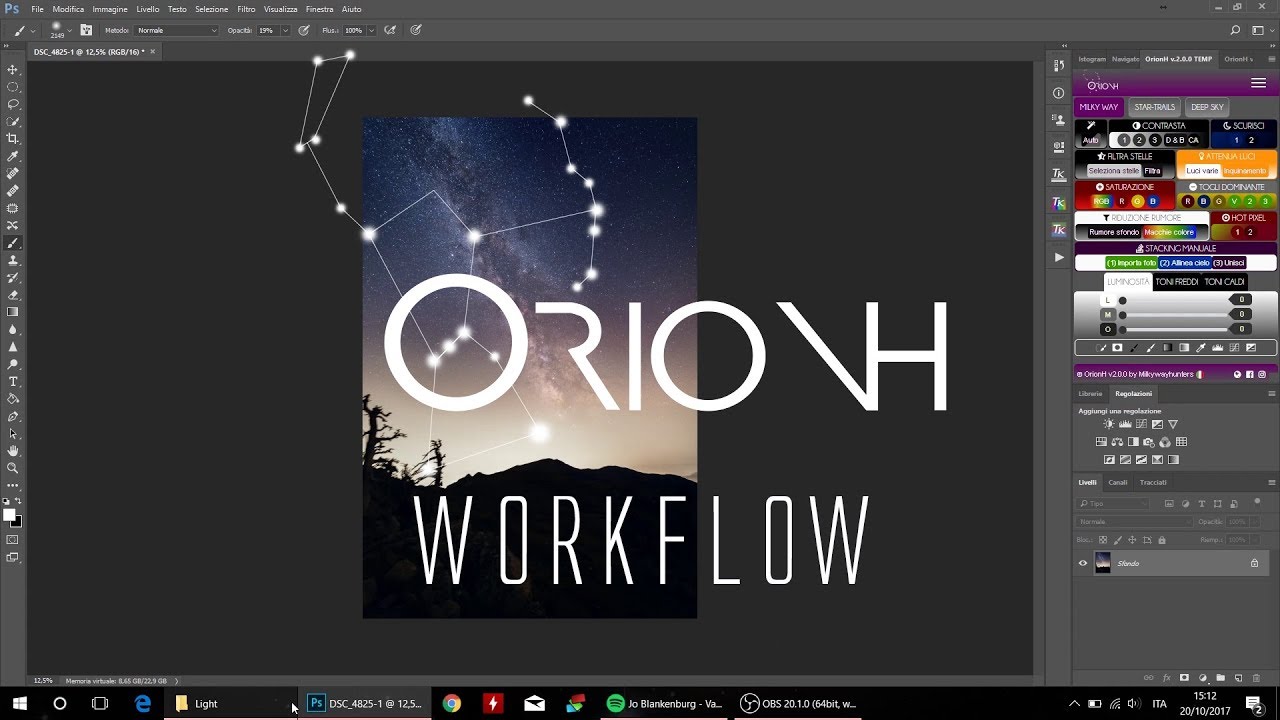
Task: Open the Flusso value dropdown arrow
Action: (371, 31)
